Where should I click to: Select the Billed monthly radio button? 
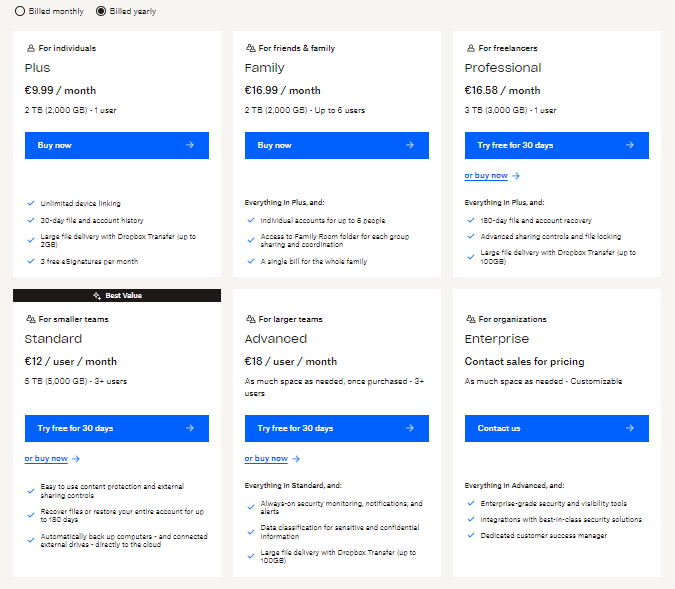[x=20, y=11]
